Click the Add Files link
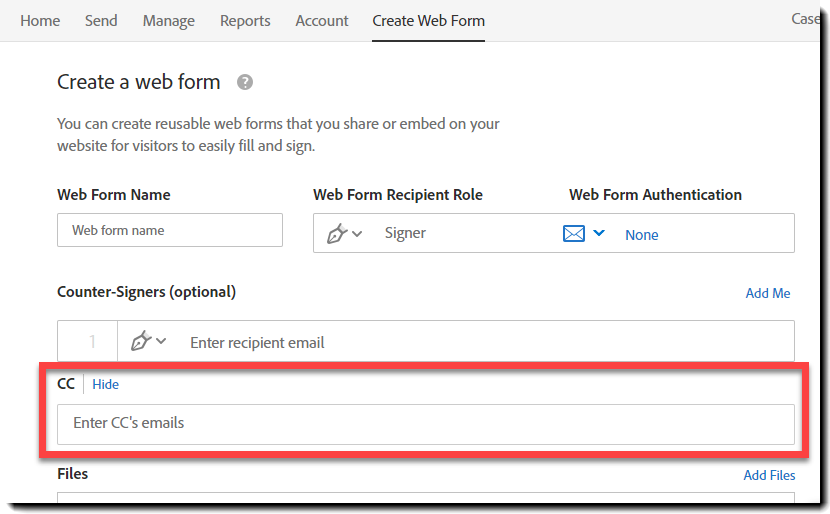This screenshot has width=830, height=514. click(x=769, y=475)
